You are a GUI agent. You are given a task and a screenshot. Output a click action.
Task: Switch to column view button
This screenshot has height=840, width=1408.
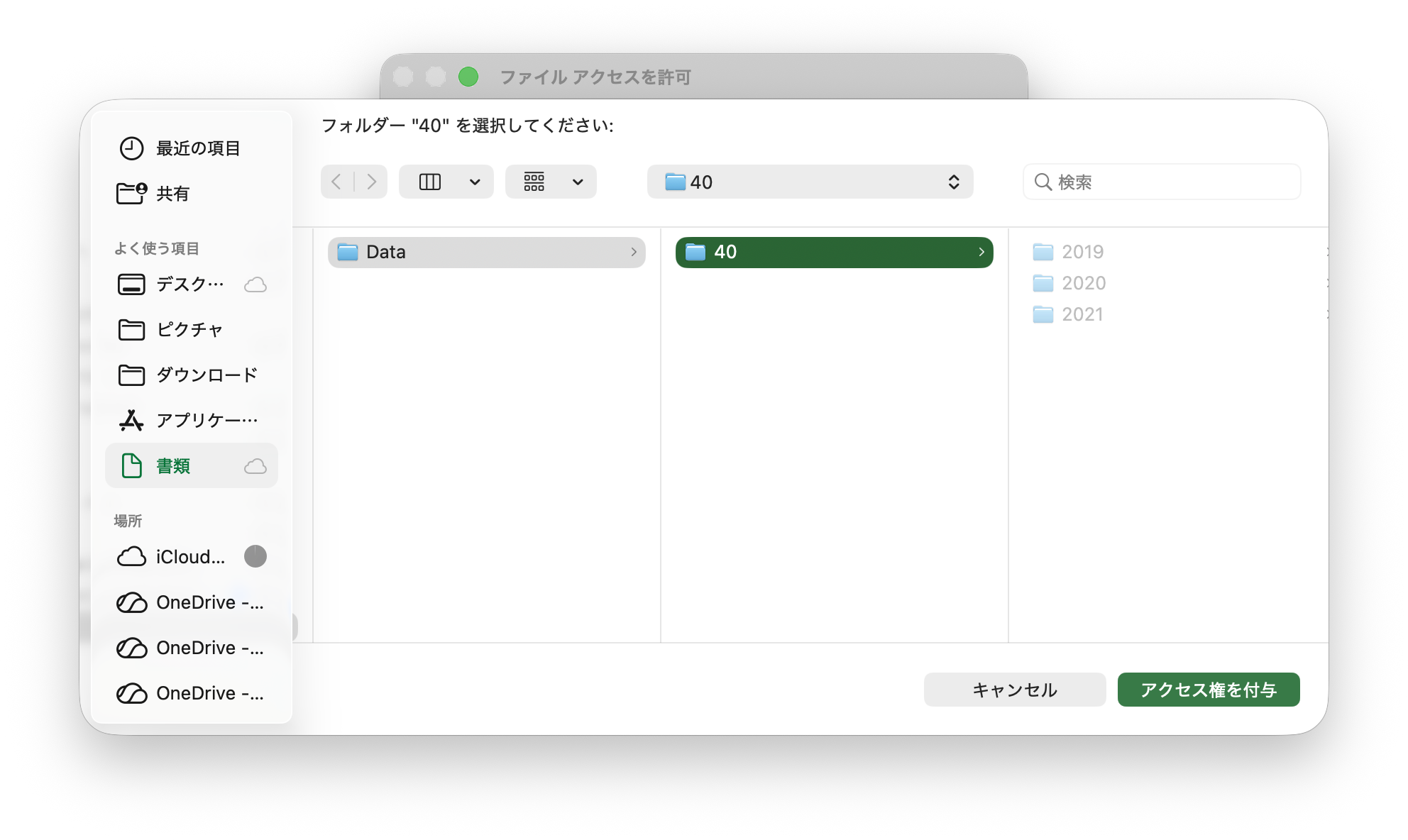coord(430,182)
